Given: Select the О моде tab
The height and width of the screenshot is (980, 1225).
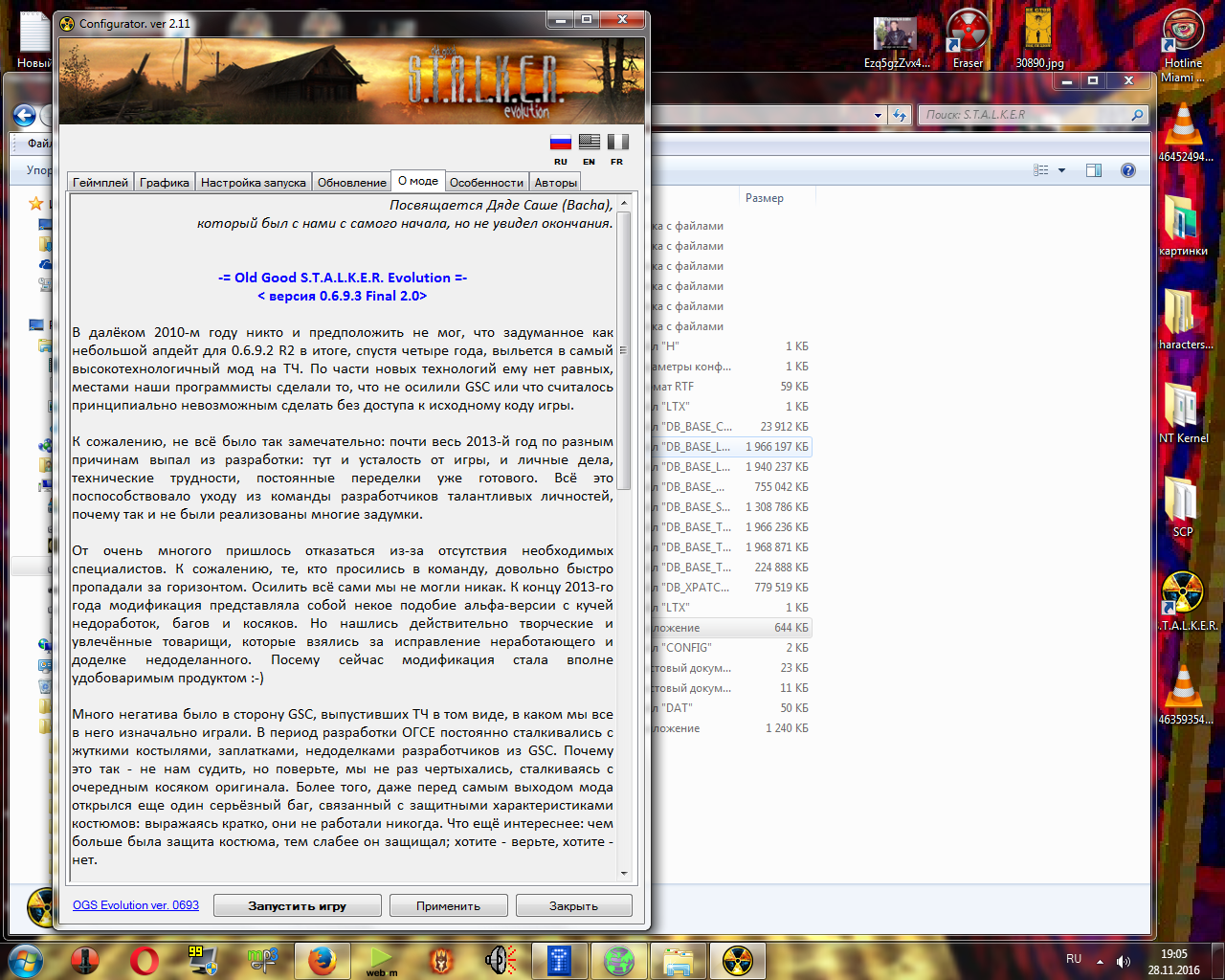Looking at the screenshot, I should [x=418, y=181].
